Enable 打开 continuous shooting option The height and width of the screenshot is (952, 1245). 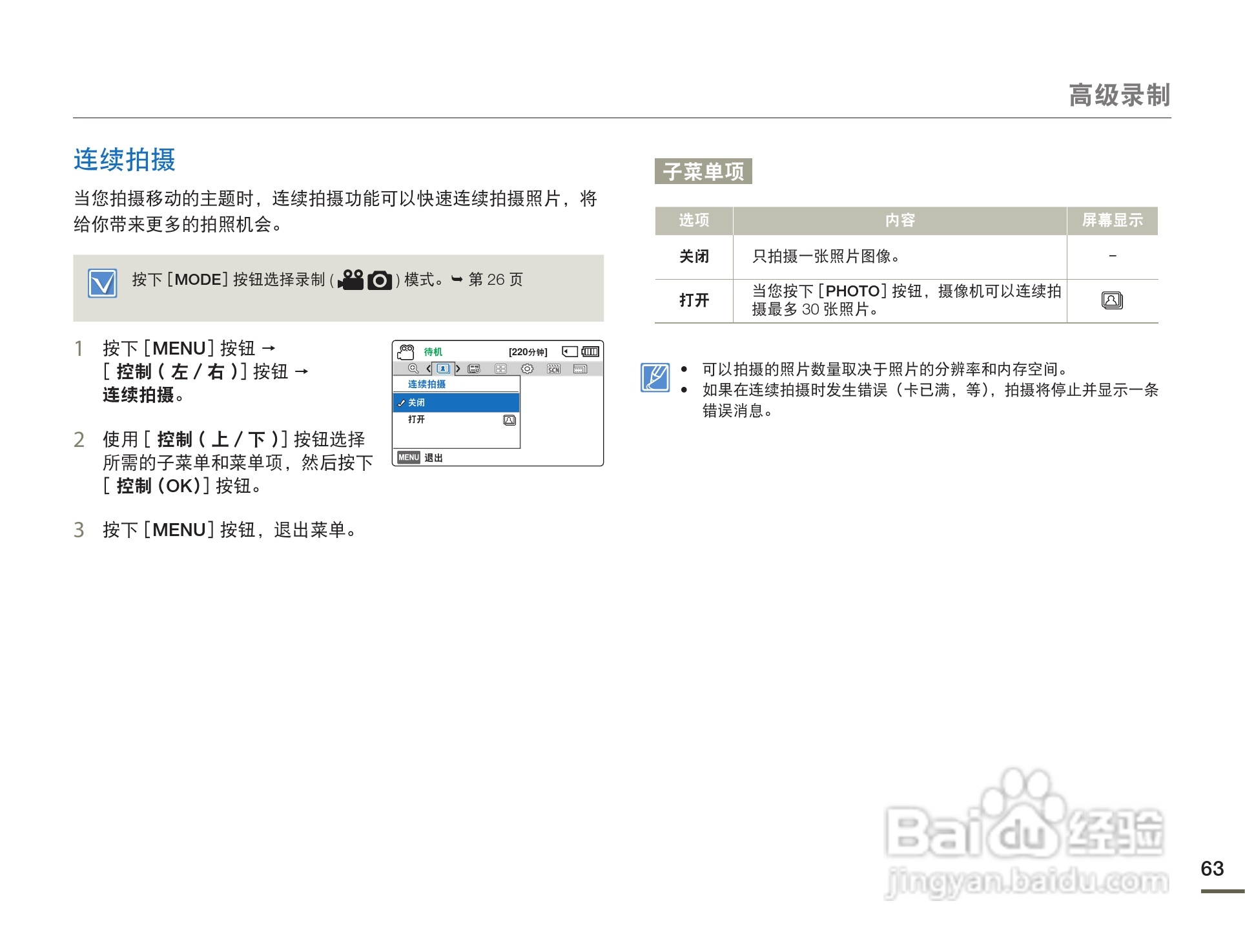(x=416, y=420)
